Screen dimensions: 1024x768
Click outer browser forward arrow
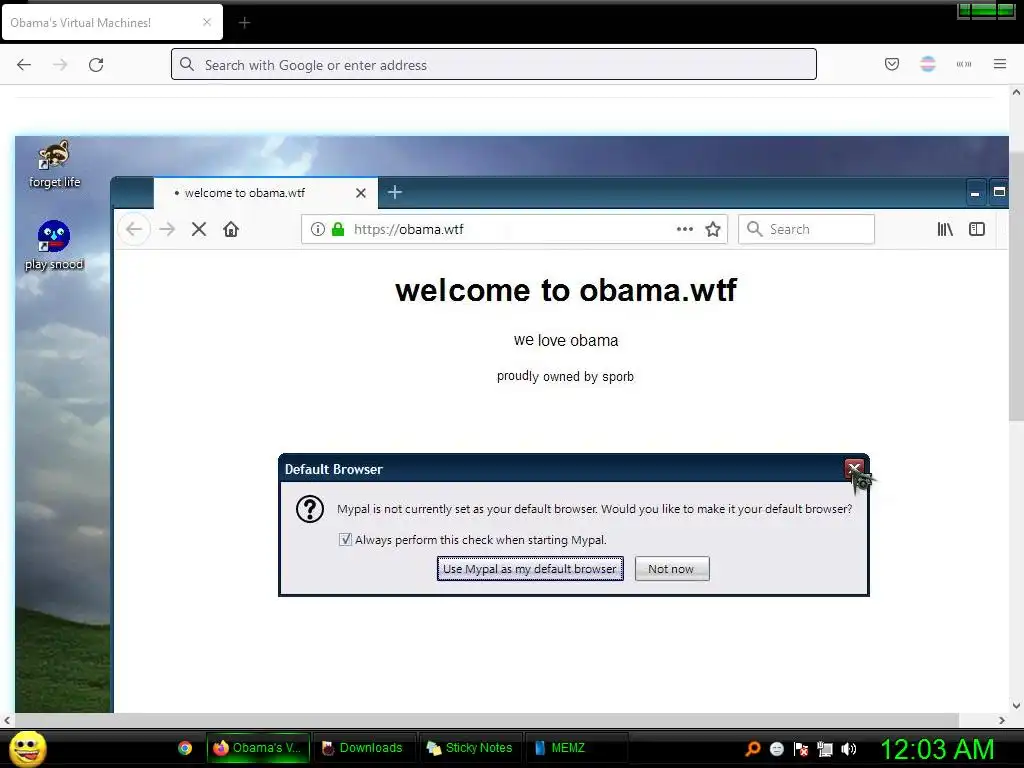pos(60,64)
